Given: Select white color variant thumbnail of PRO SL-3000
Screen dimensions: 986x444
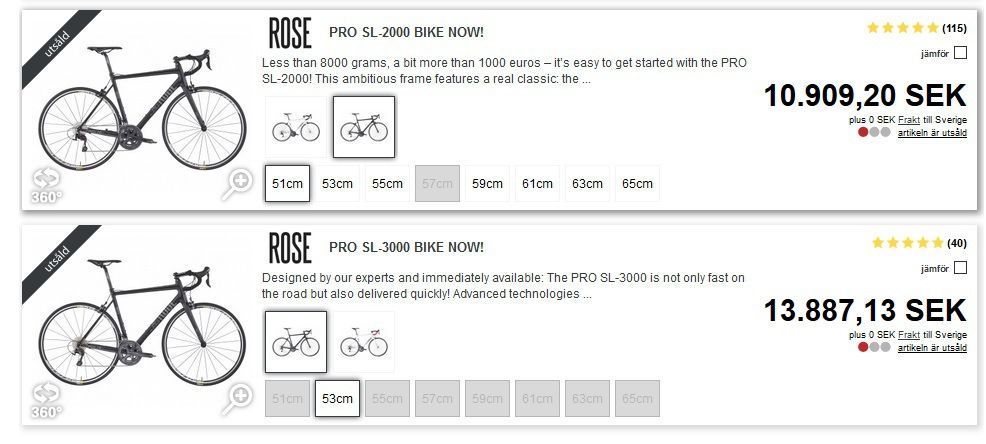Looking at the screenshot, I should coord(364,342).
